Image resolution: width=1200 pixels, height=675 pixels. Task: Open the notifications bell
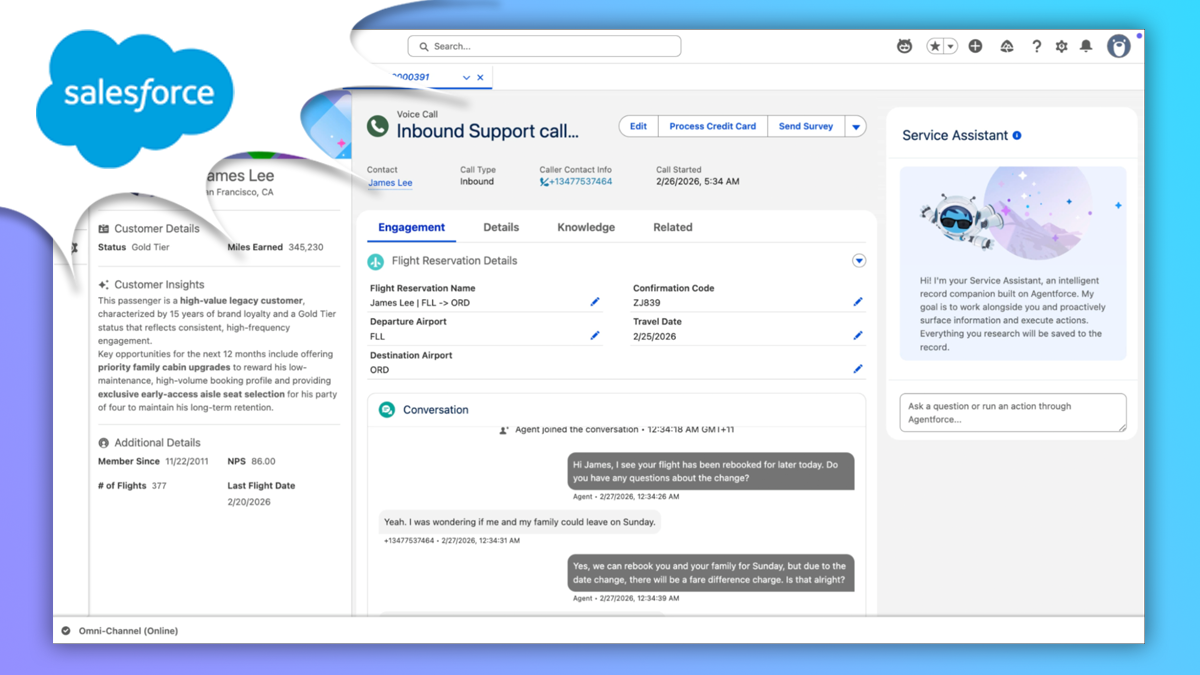(x=1086, y=46)
